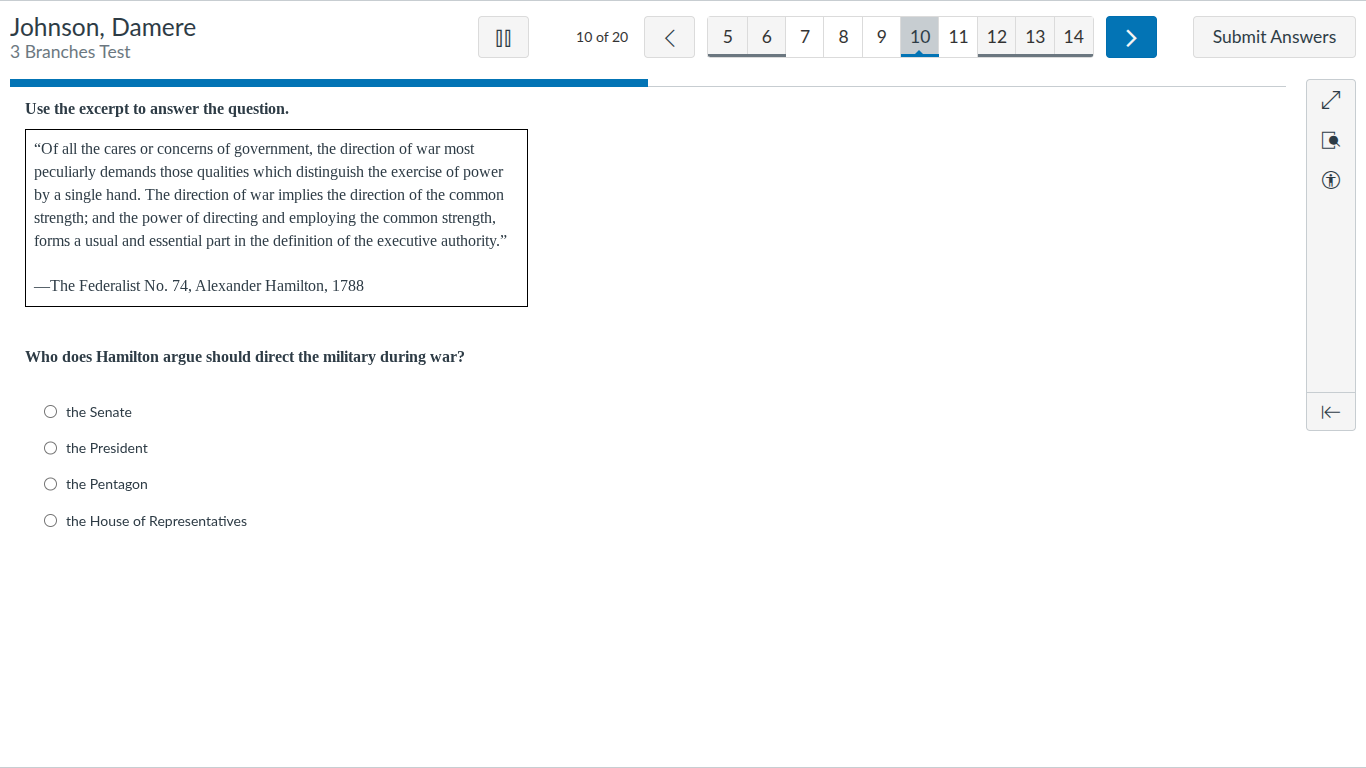The height and width of the screenshot is (768, 1366).
Task: Jump to question 7
Action: tap(805, 37)
